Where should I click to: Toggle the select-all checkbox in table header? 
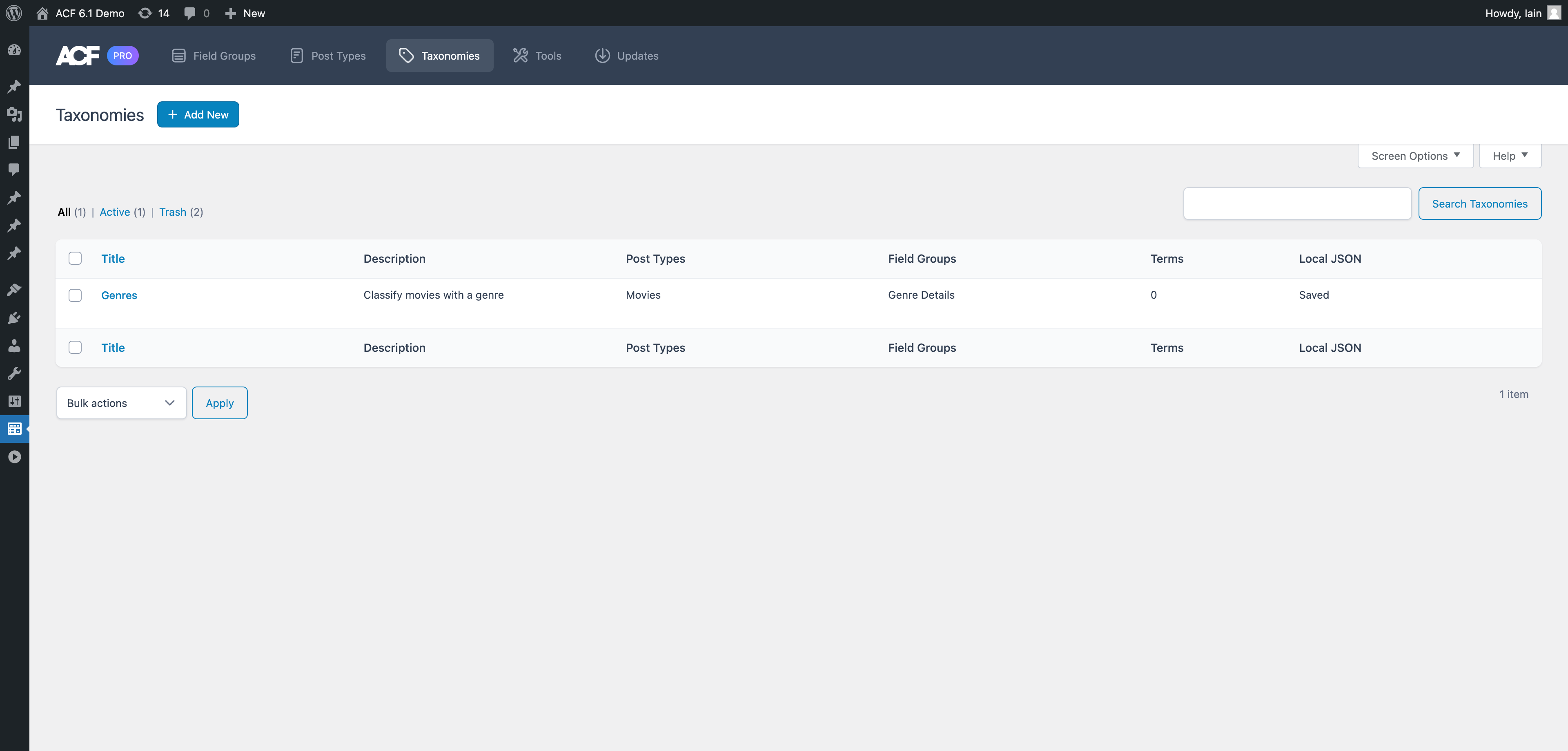coord(75,258)
